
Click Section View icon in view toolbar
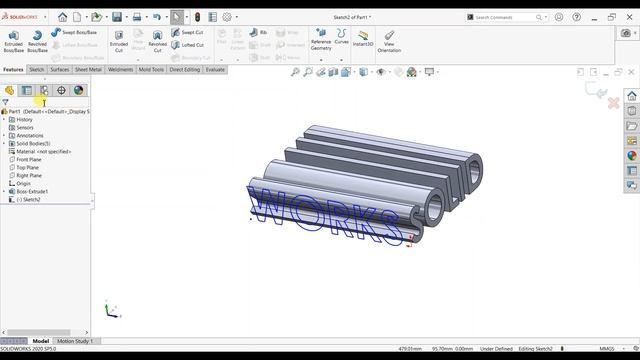click(x=333, y=72)
